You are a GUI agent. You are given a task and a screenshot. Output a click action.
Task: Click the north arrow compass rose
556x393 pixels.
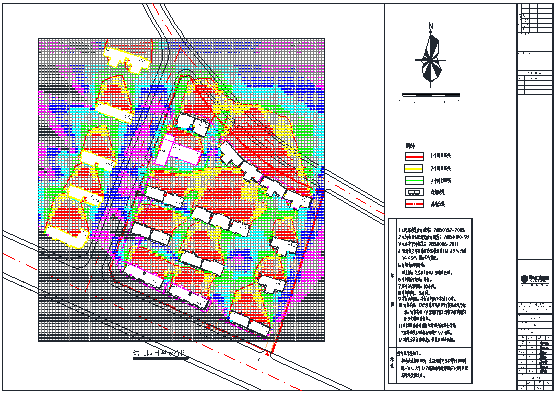pyautogui.click(x=430, y=56)
